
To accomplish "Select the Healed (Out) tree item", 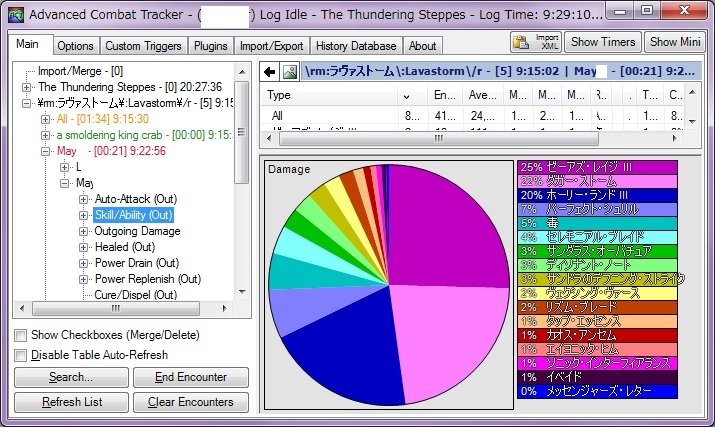I will [125, 247].
